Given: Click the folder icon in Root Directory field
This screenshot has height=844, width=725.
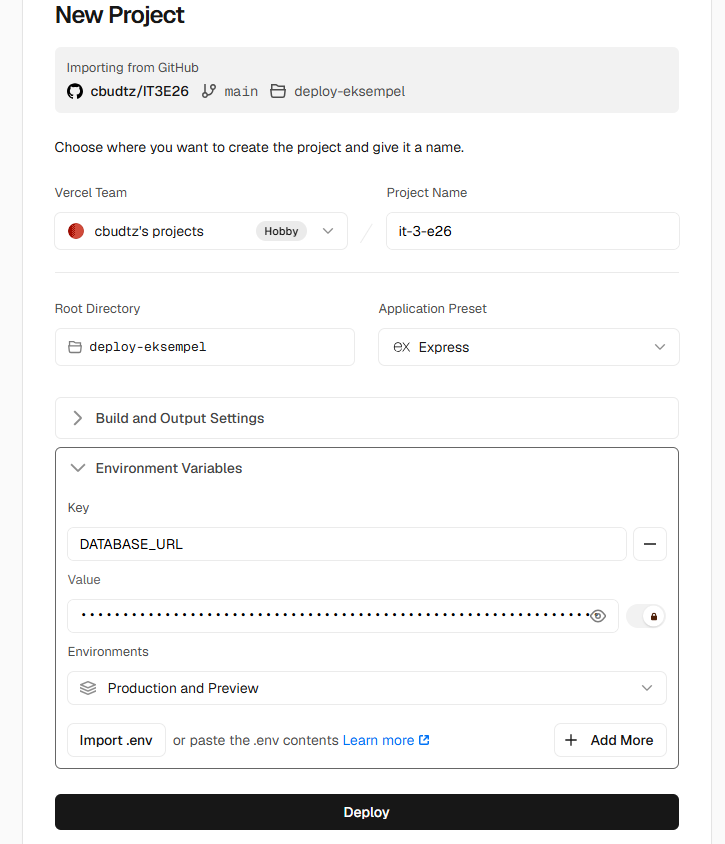Looking at the screenshot, I should tap(75, 347).
